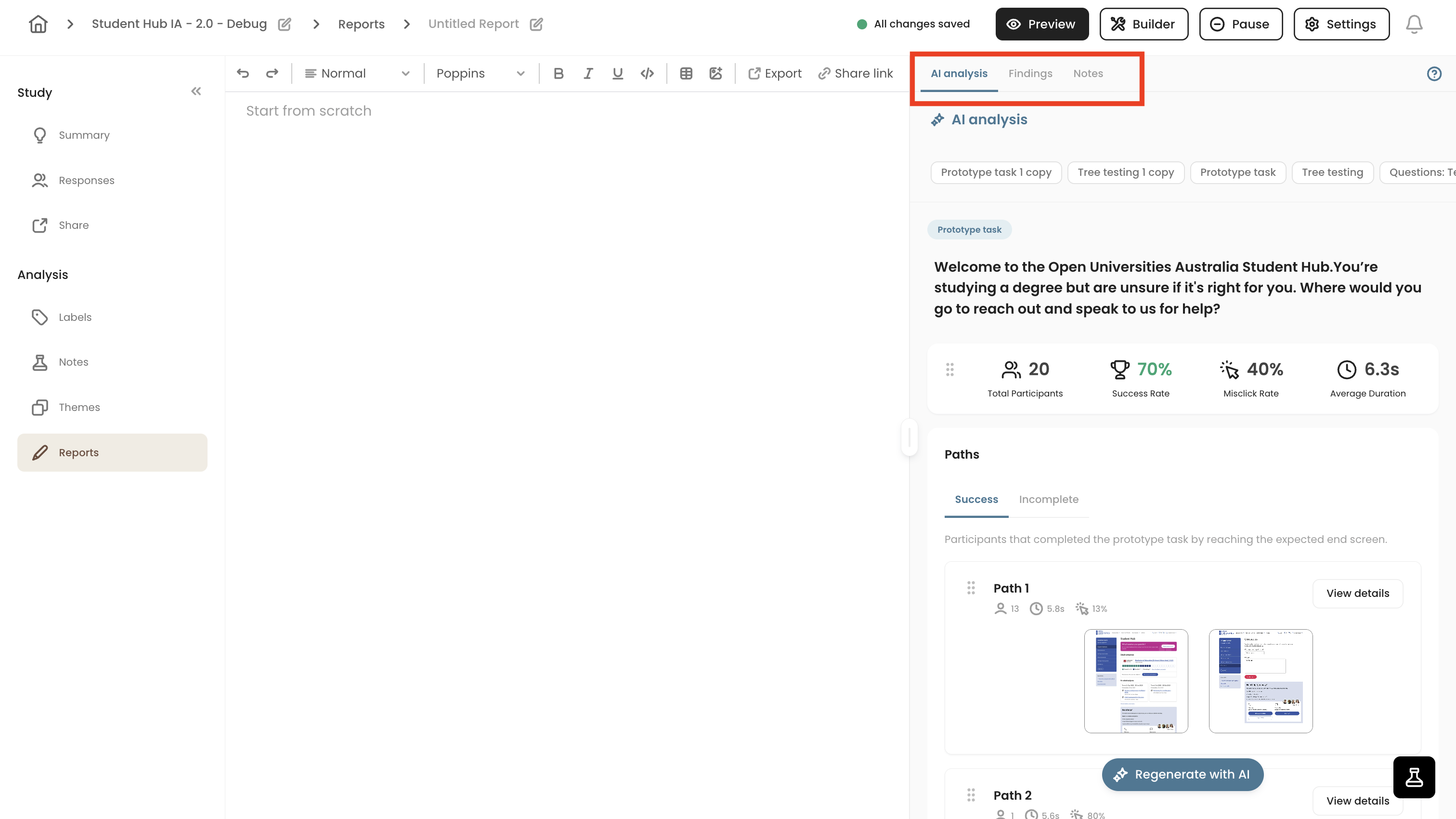
Task: Select the Questions chip
Action: (1418, 172)
